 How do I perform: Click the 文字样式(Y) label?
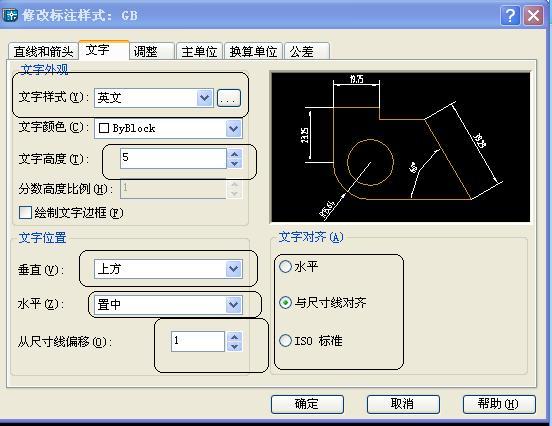coord(53,97)
